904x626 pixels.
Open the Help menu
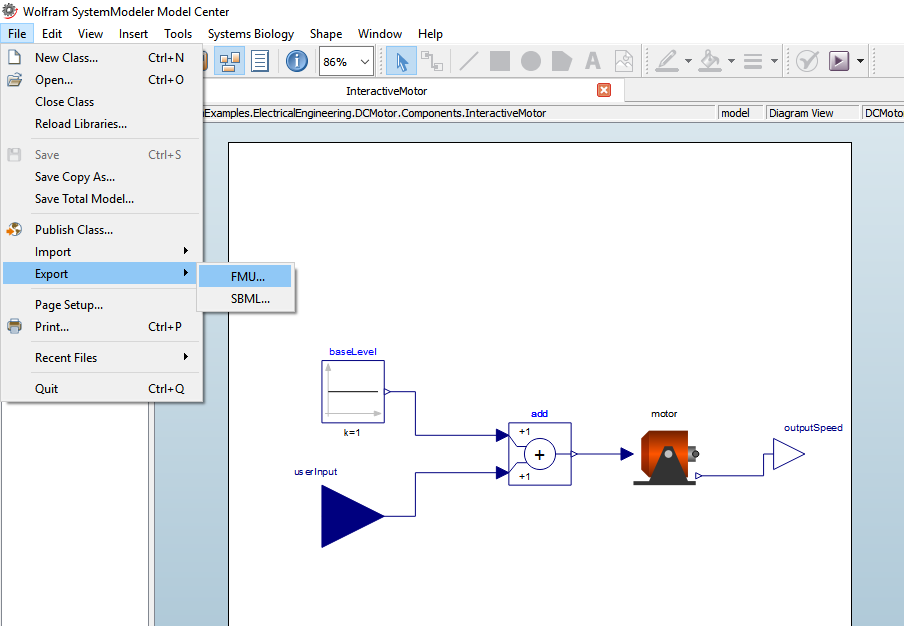point(430,34)
